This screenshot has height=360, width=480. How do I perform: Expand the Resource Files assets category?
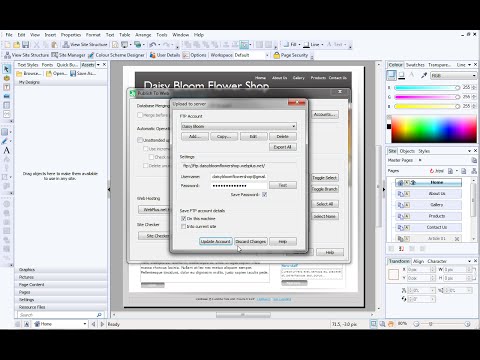[x=61, y=307]
